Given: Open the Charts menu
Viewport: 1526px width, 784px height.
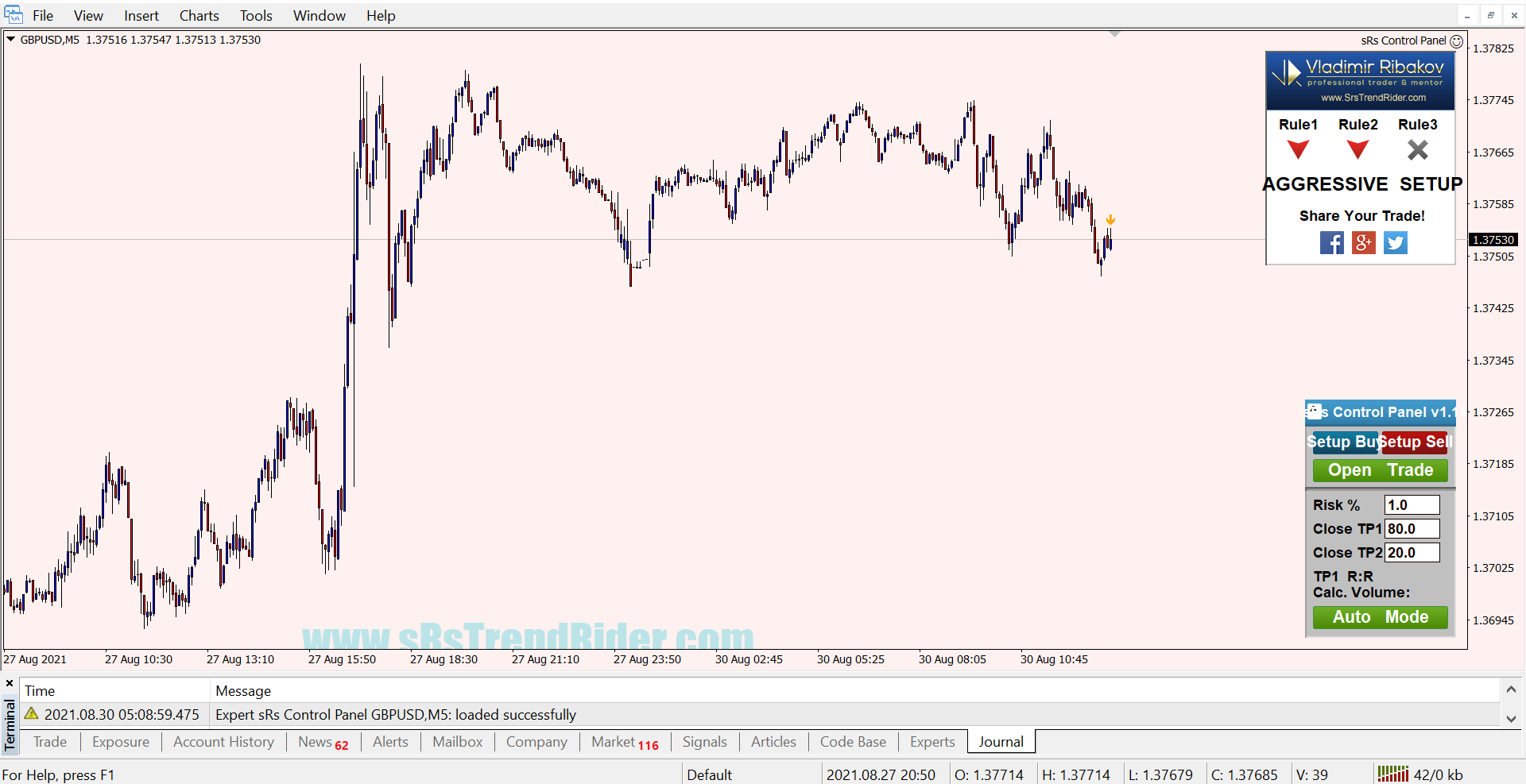Looking at the screenshot, I should click(x=199, y=16).
